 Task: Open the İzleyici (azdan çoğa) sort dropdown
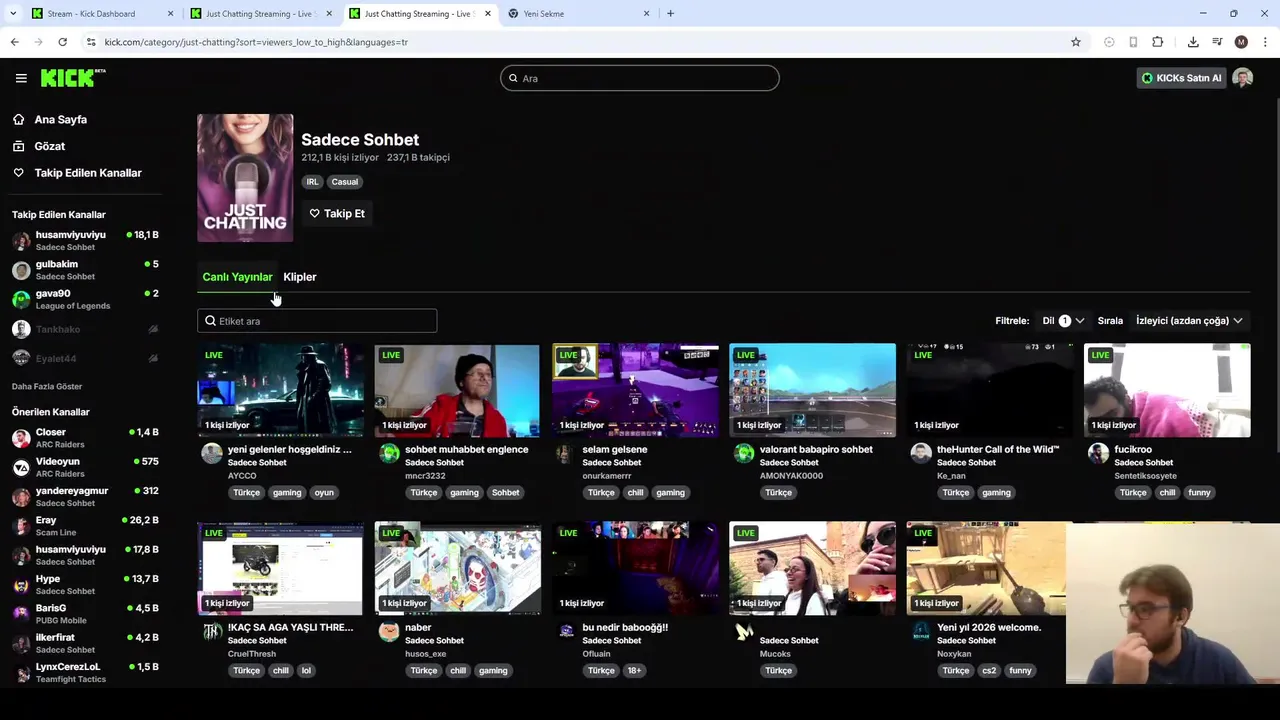[x=1189, y=321]
